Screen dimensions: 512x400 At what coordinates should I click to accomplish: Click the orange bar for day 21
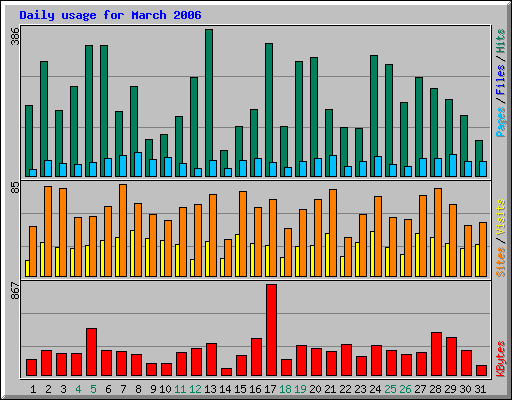pos(333,233)
